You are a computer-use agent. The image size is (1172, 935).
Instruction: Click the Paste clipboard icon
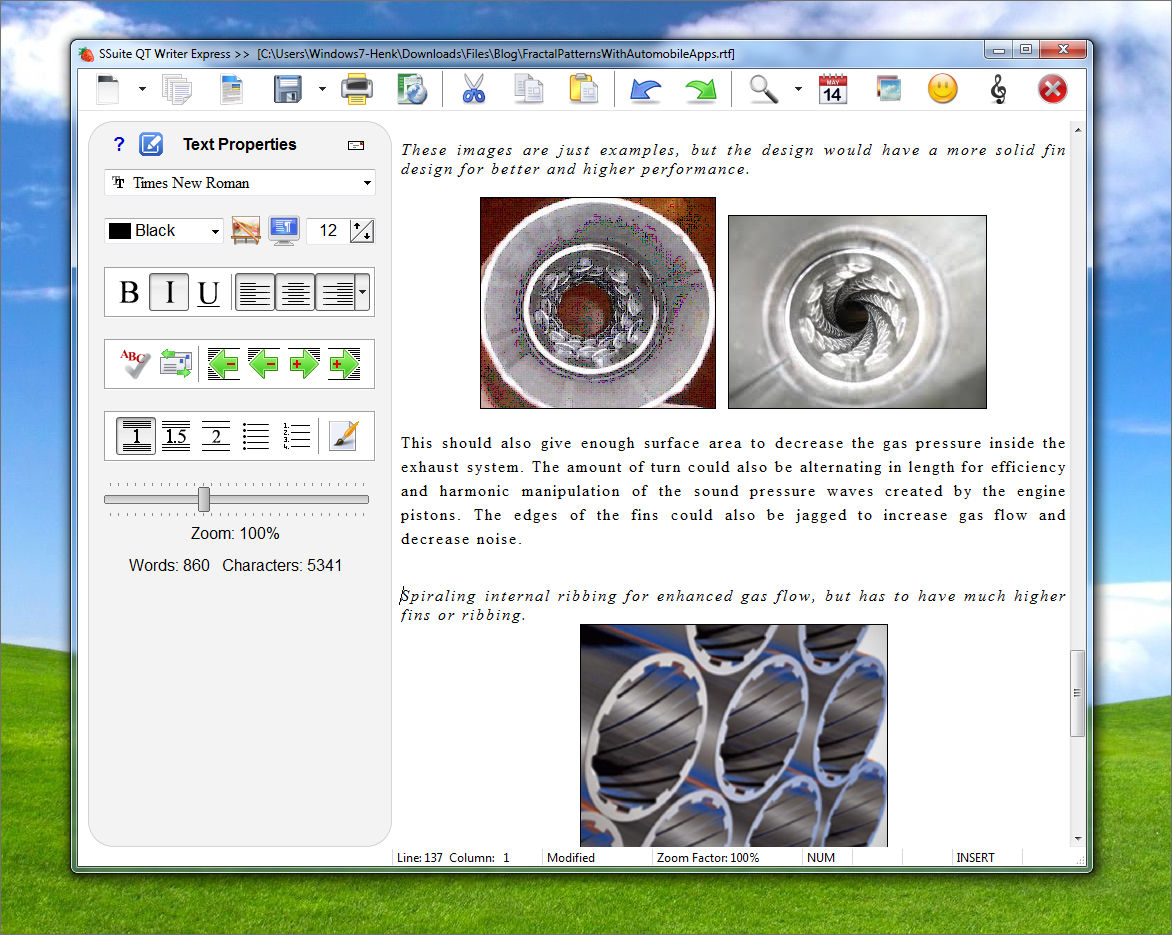[582, 90]
